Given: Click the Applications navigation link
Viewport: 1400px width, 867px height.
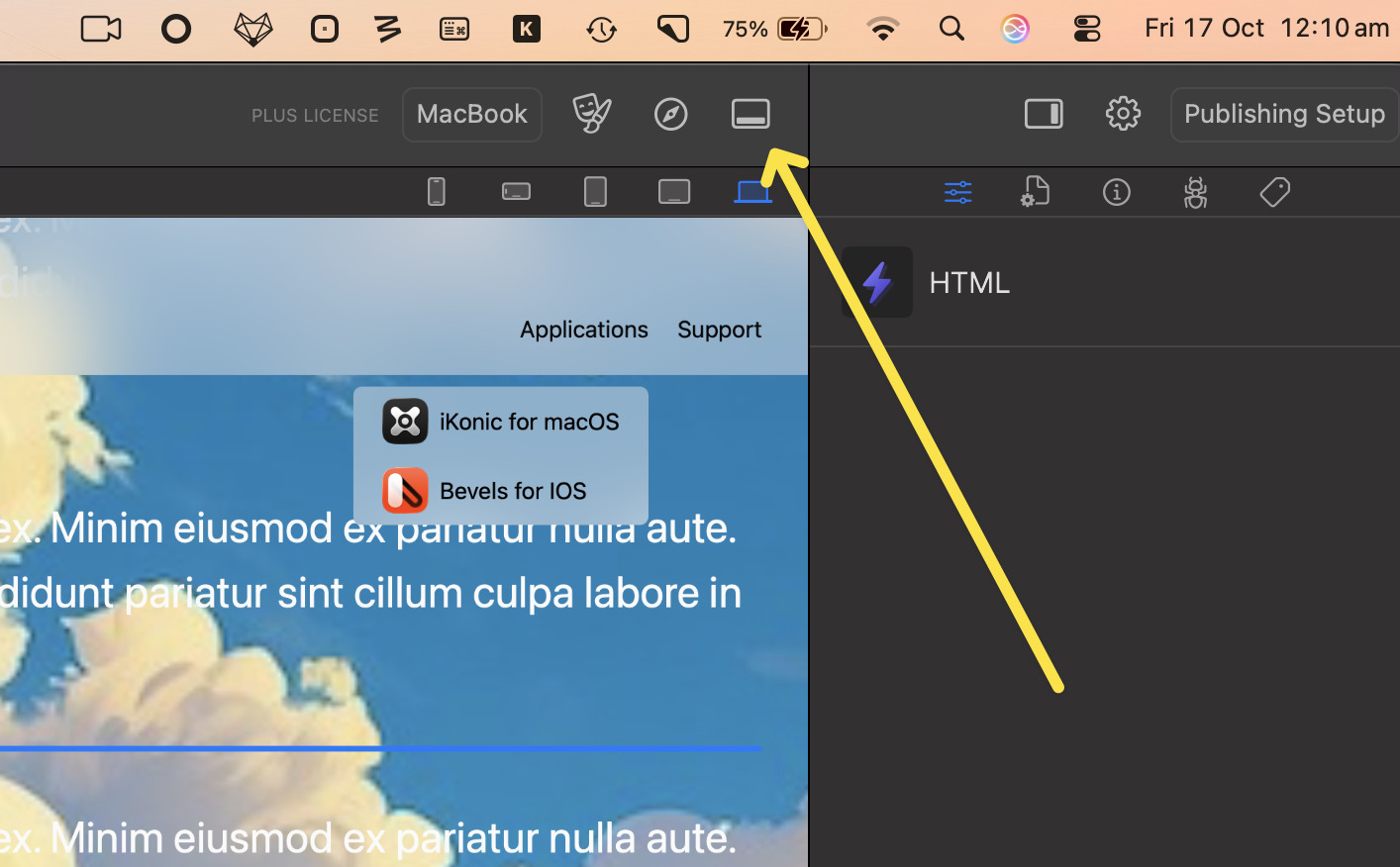Looking at the screenshot, I should pos(584,330).
